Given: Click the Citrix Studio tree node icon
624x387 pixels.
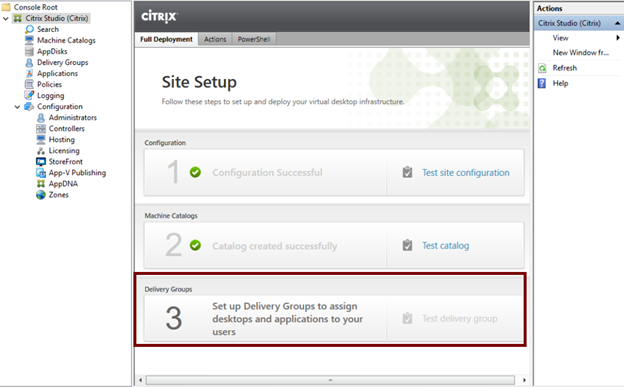Looking at the screenshot, I should point(18,18).
